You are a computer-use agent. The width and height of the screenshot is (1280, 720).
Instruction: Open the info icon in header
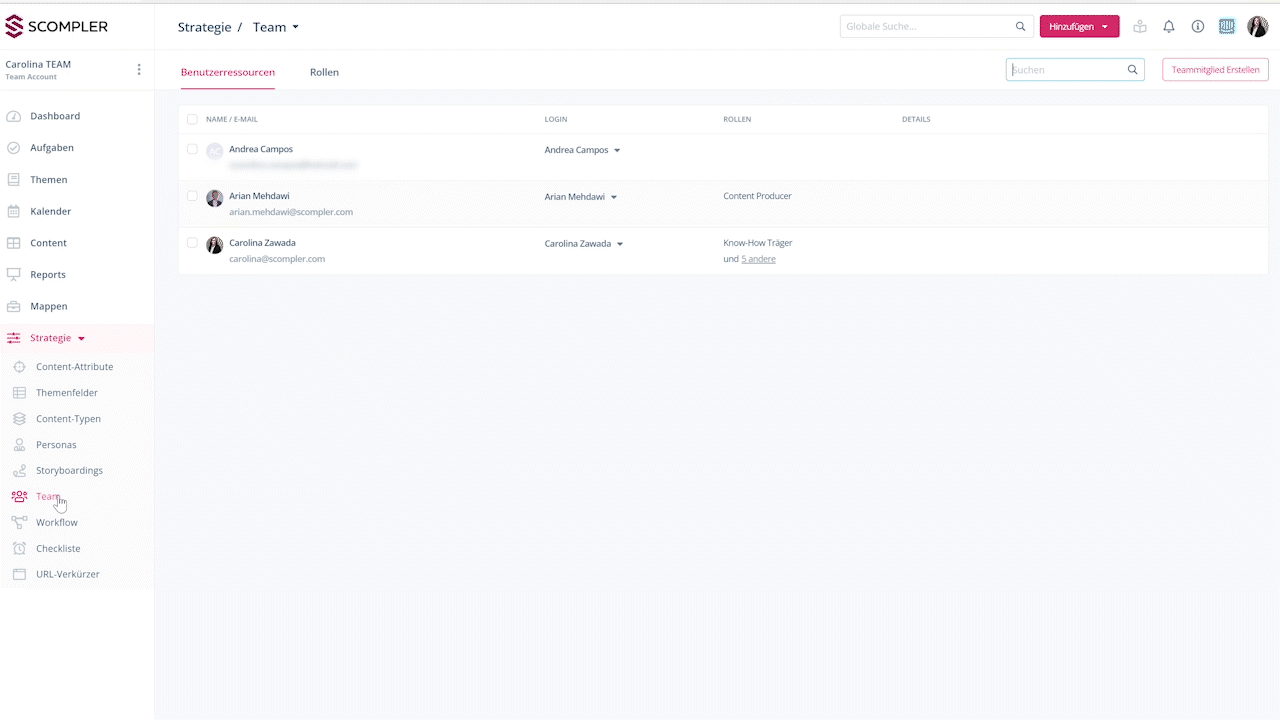tap(1197, 27)
